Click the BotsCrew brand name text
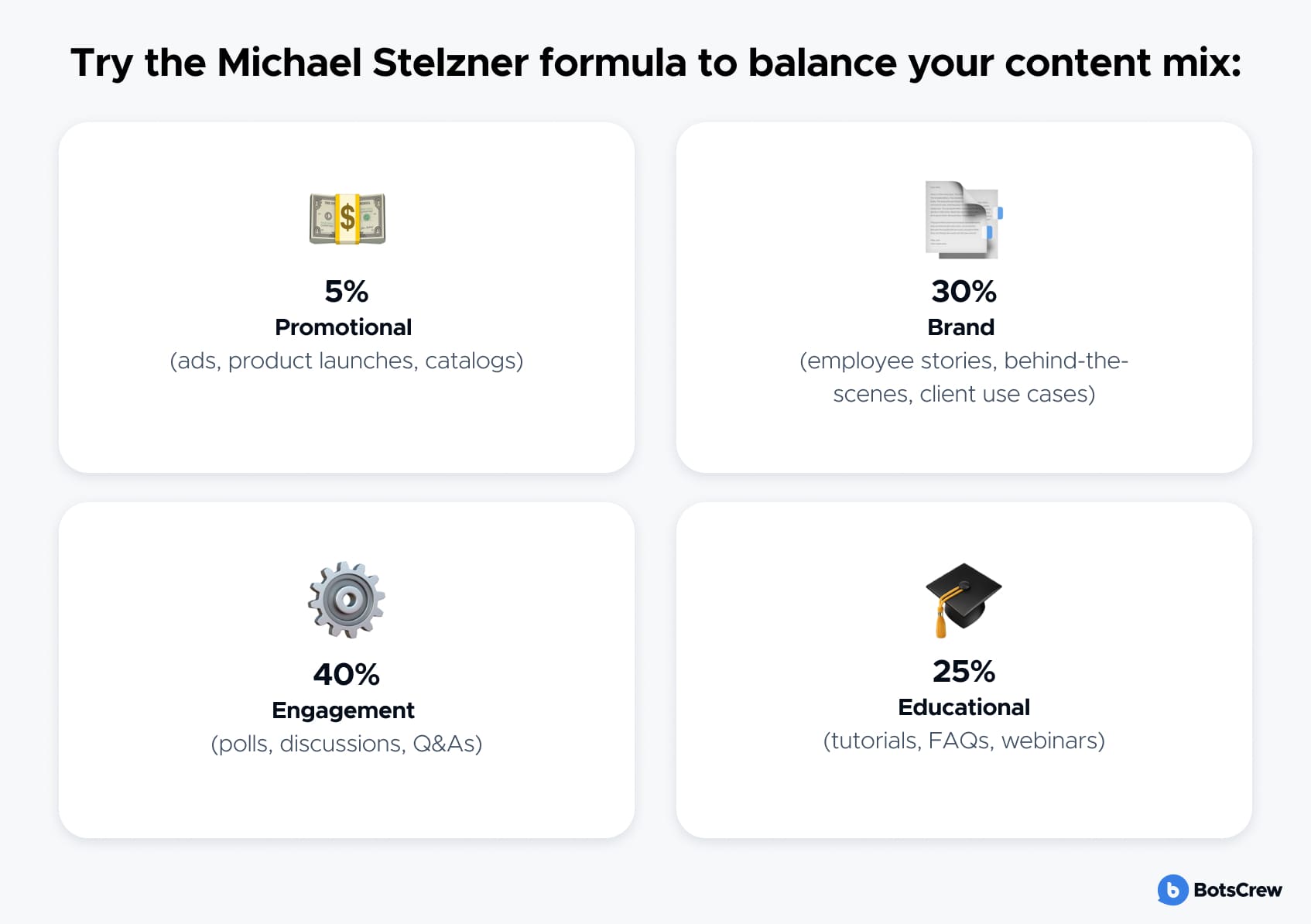This screenshot has height=924, width=1311. [x=1237, y=890]
